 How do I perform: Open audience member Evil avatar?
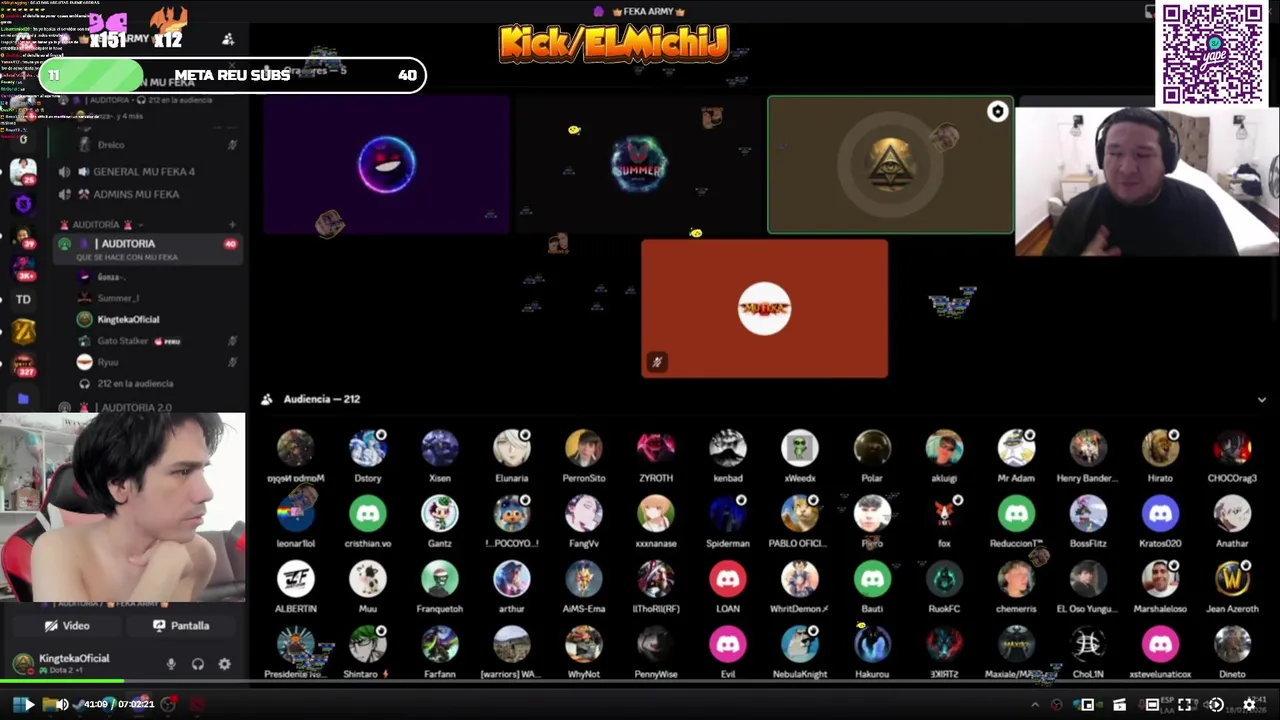pos(728,645)
